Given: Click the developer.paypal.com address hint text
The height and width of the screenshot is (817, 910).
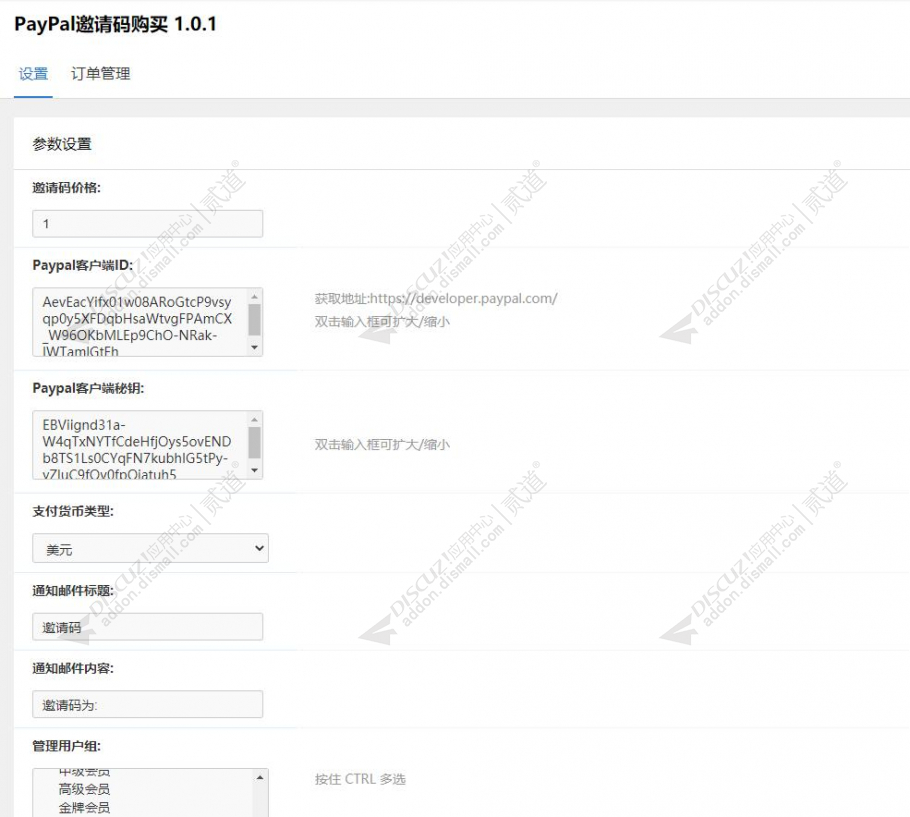Looking at the screenshot, I should pos(436,299).
